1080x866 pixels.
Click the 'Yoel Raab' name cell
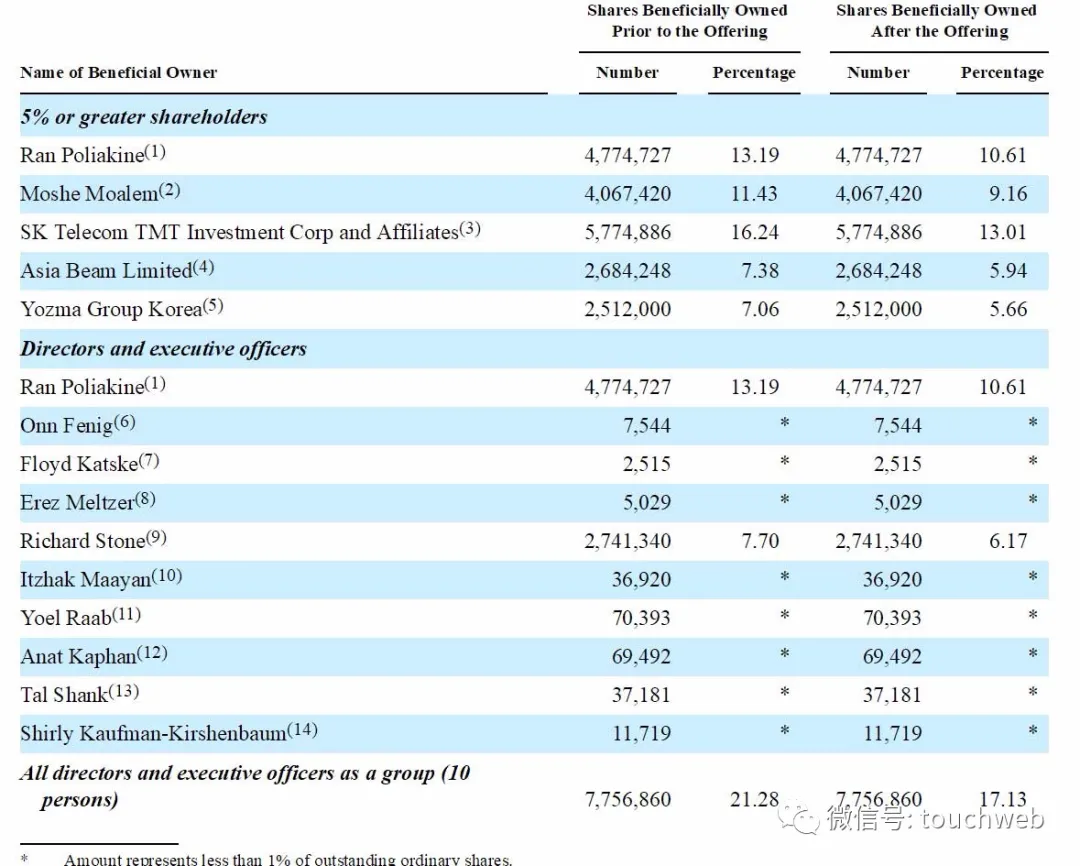tap(81, 617)
